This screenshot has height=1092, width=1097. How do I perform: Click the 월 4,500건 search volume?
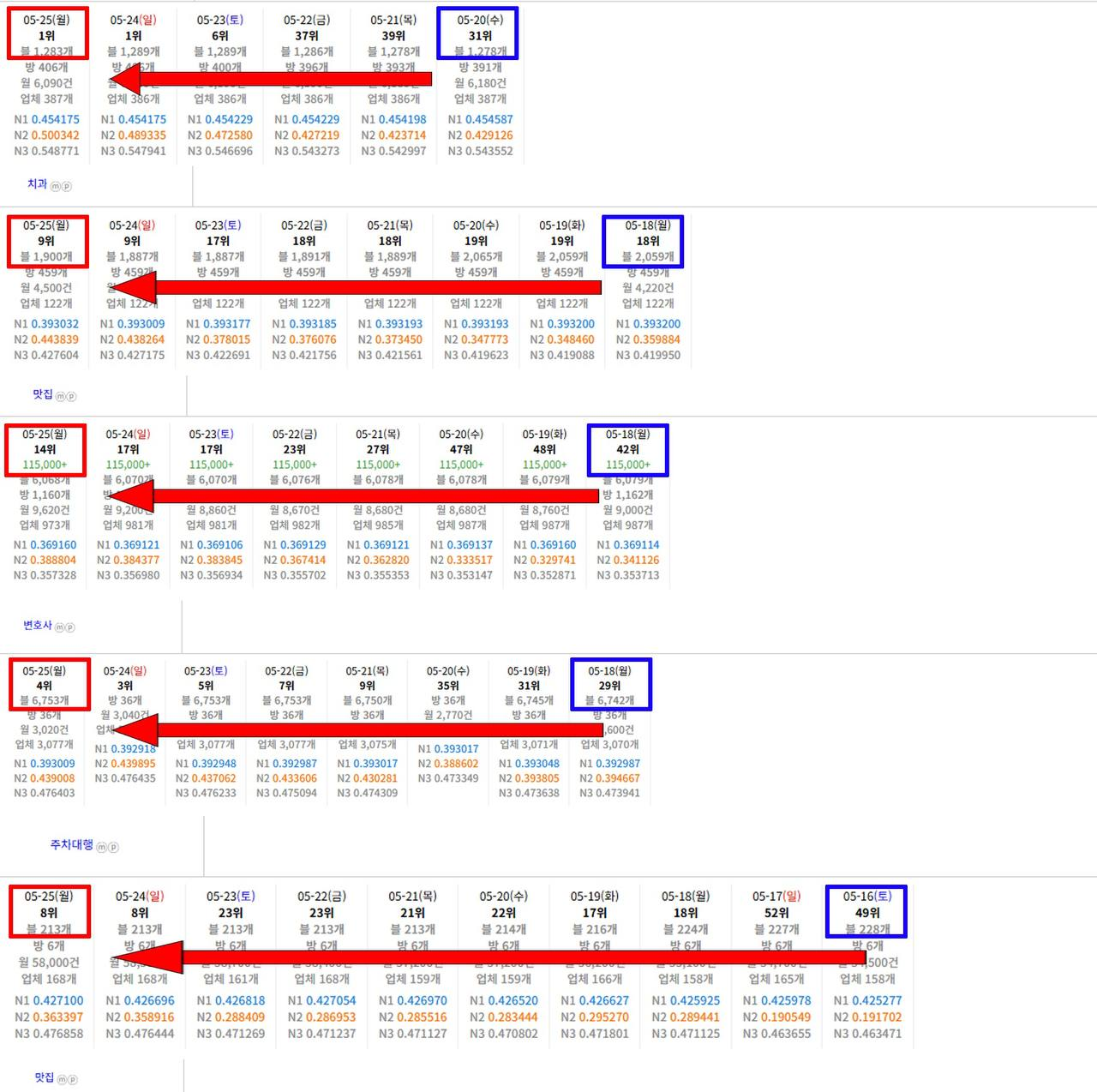[46, 288]
